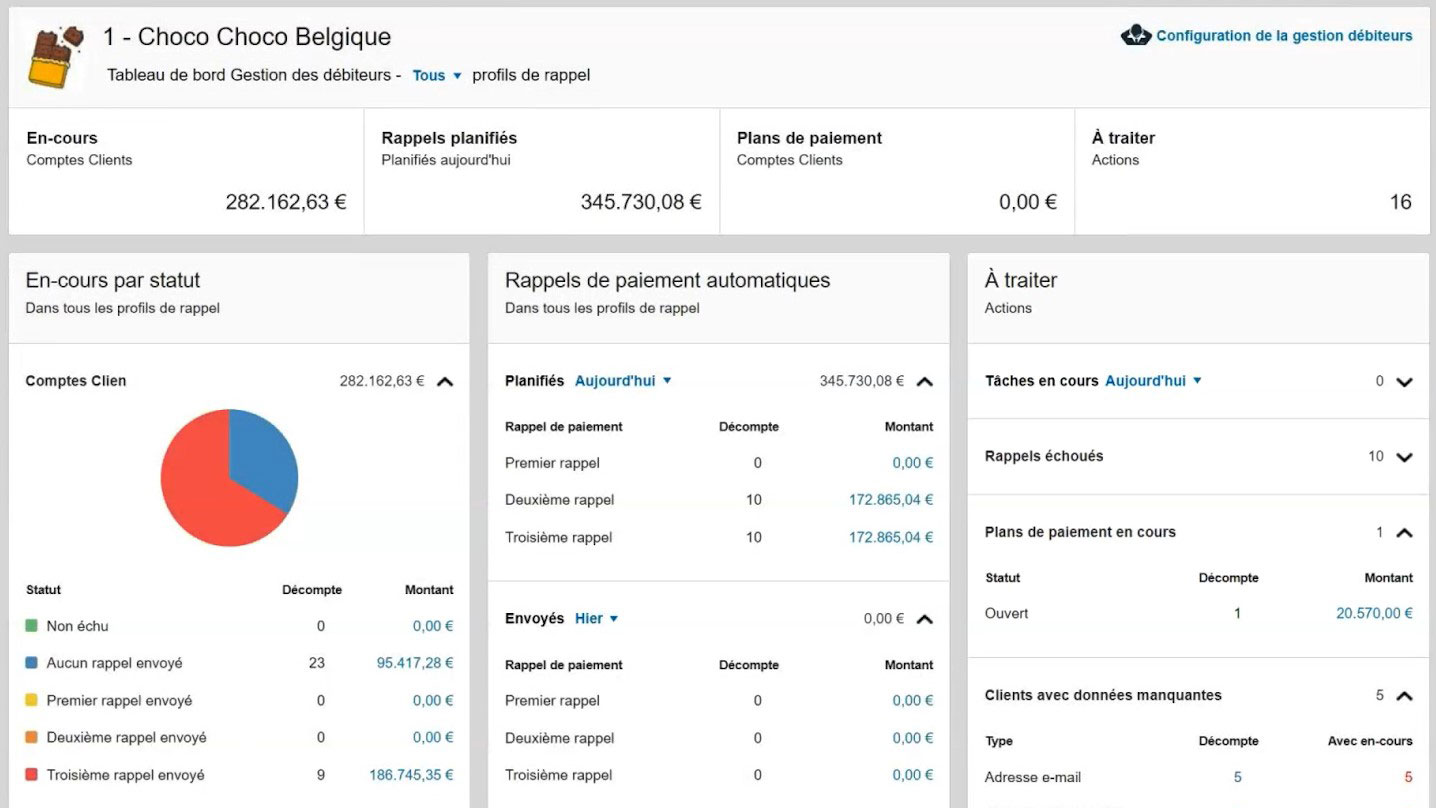Open the 95.417,28 € amount link
The height and width of the screenshot is (808, 1436).
414,663
